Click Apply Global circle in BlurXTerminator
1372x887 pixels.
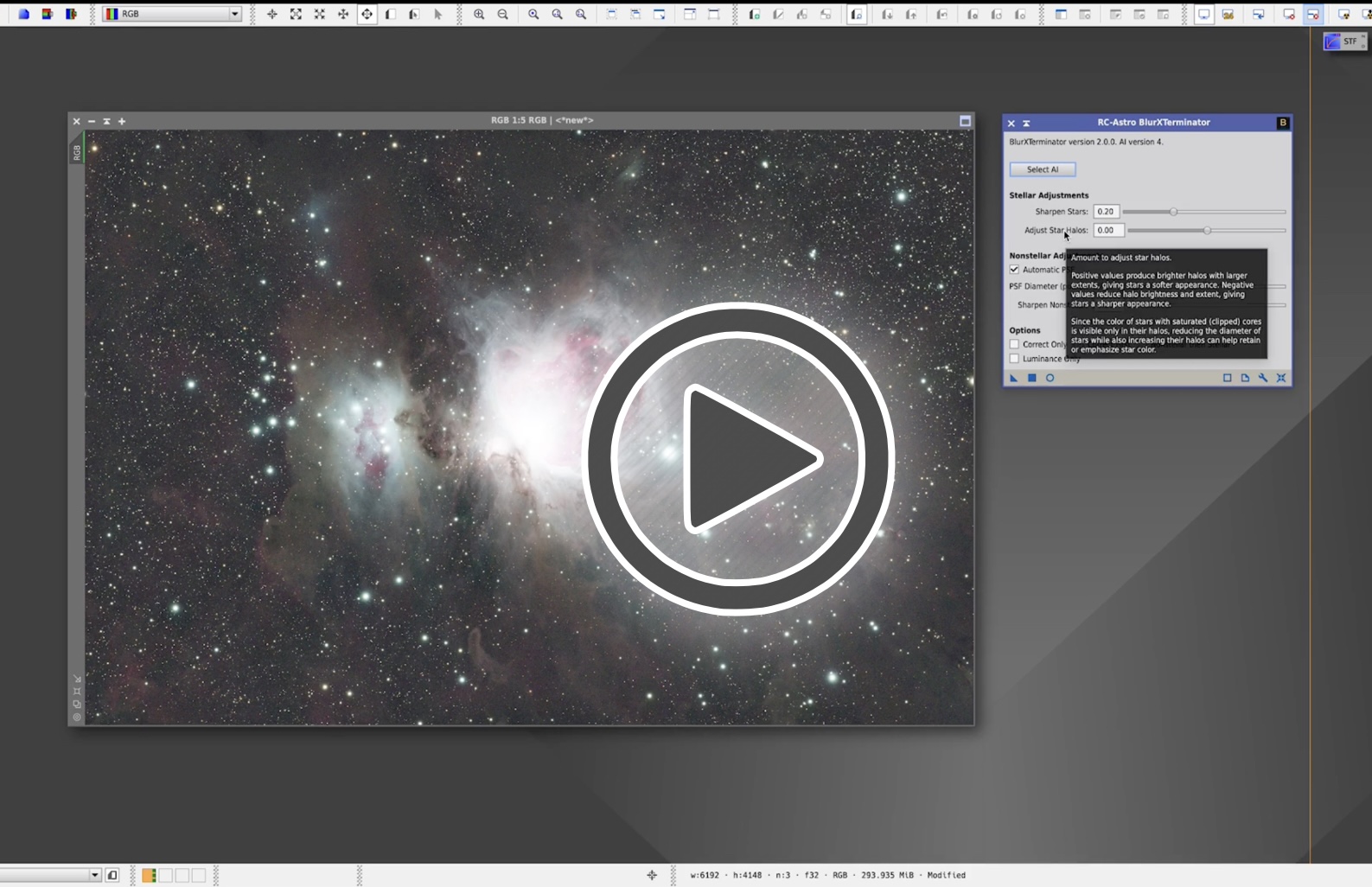pyautogui.click(x=1050, y=378)
